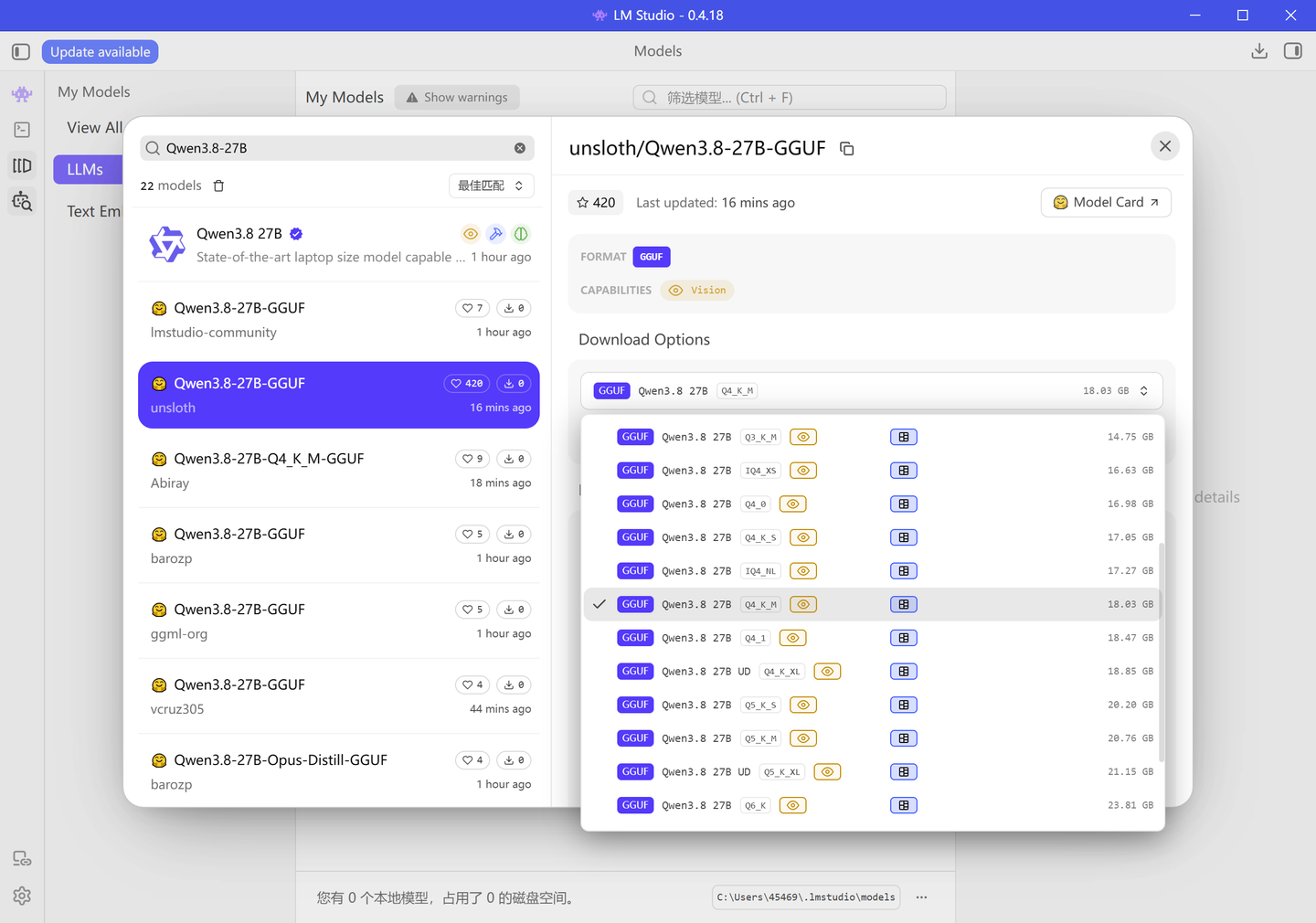Open the Model Card link

[x=1106, y=203]
